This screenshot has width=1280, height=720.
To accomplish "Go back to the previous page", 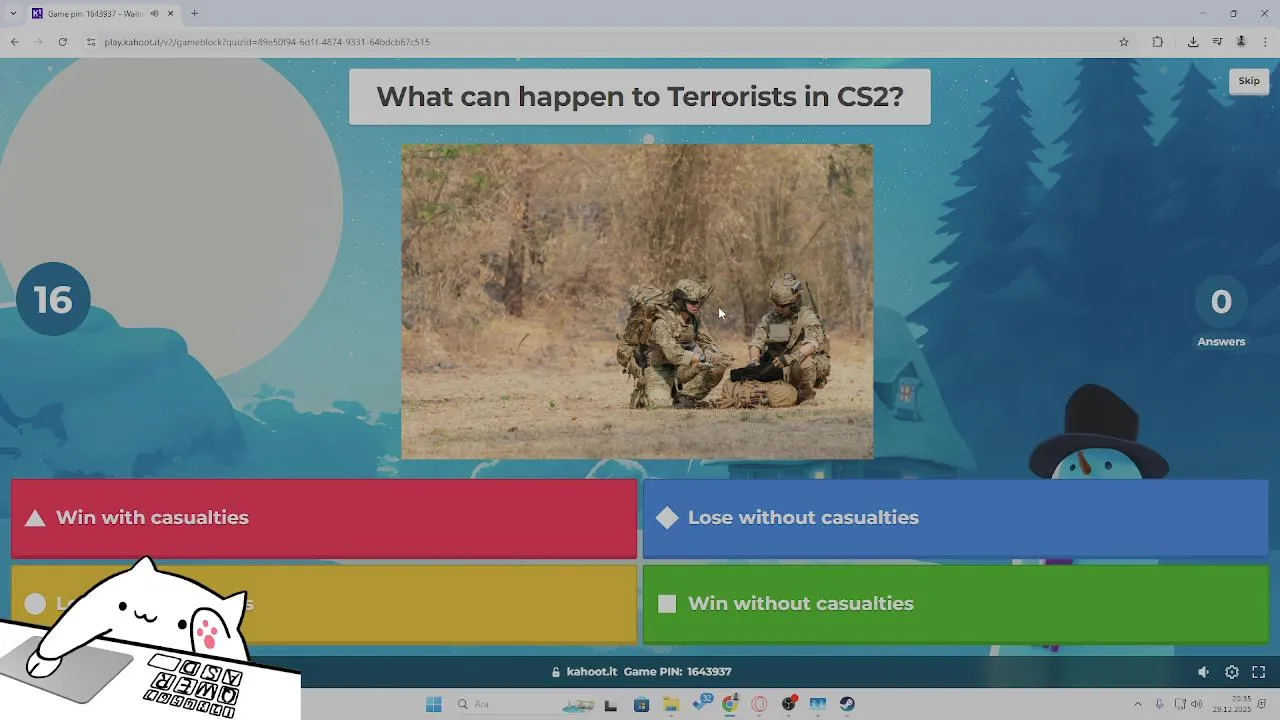I will pyautogui.click(x=15, y=42).
